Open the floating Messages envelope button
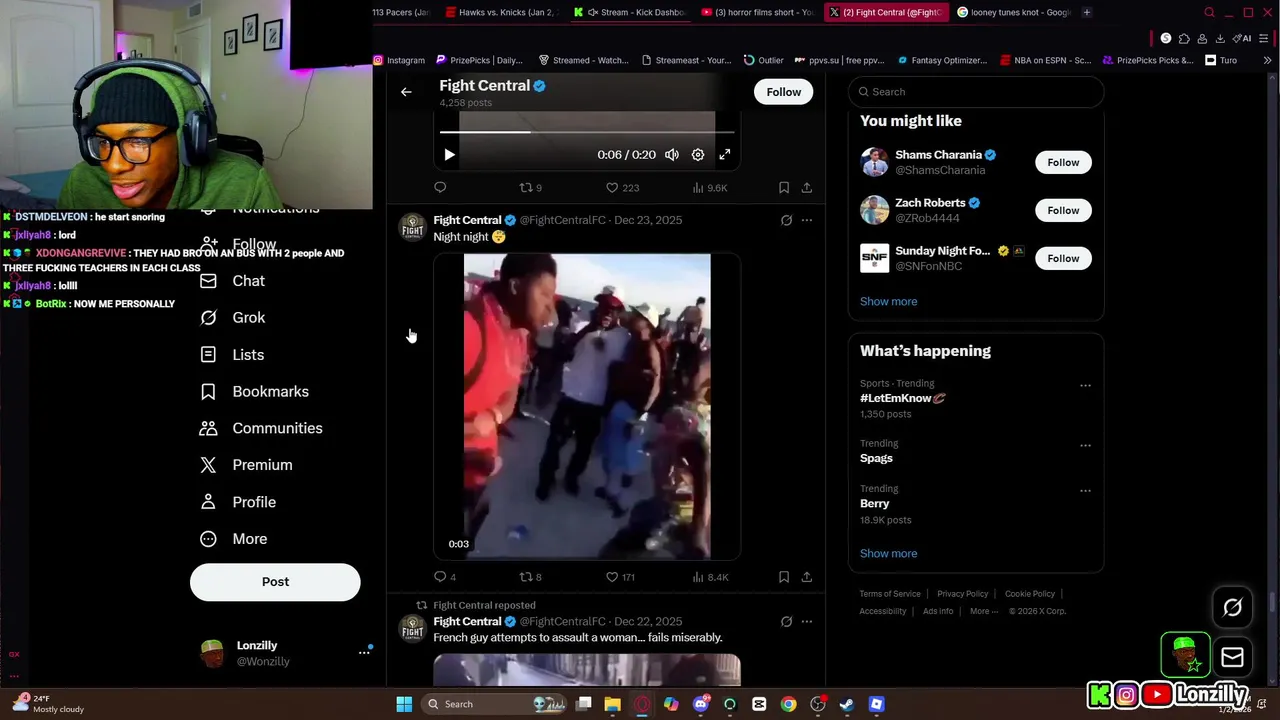The image size is (1280, 720). [x=1232, y=657]
